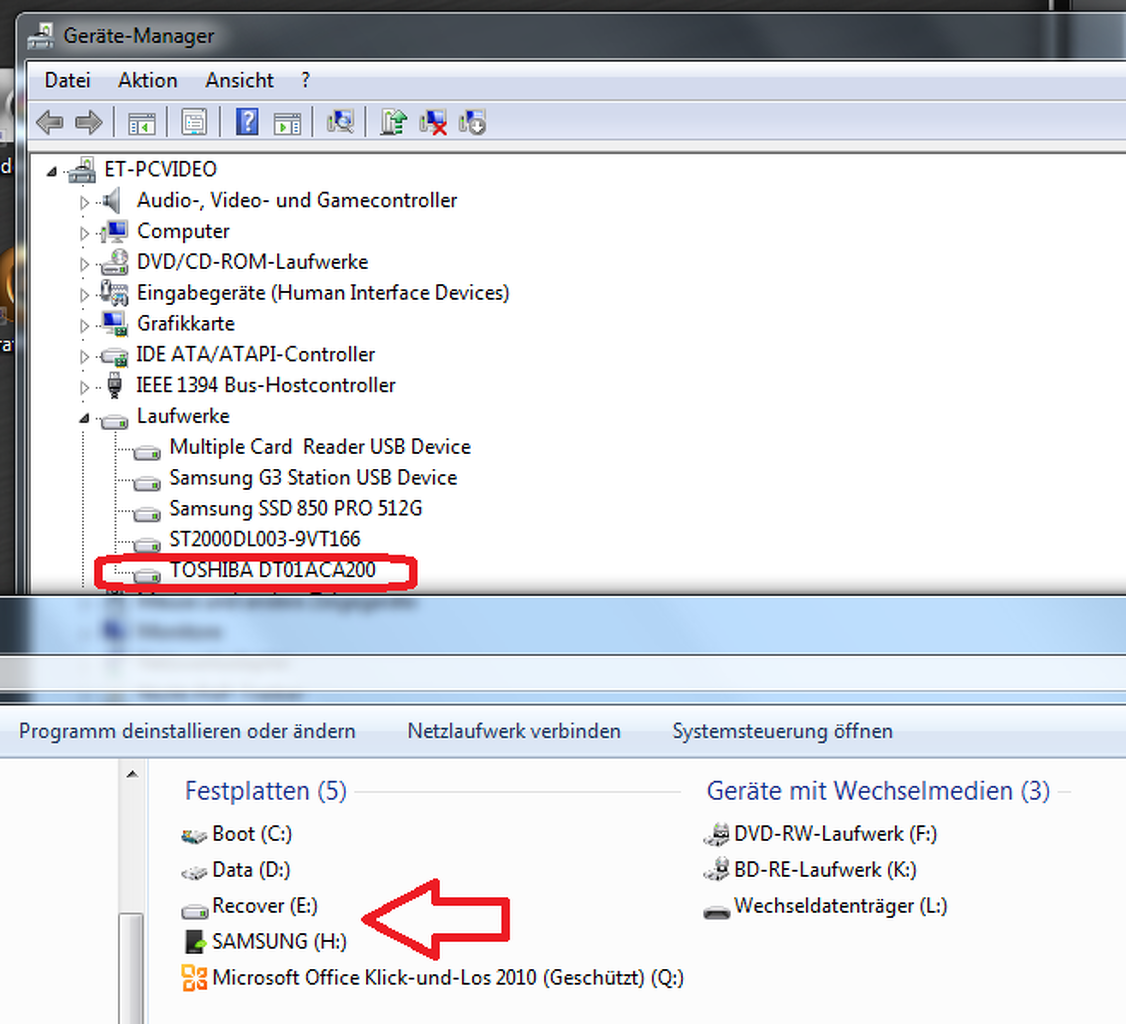The image size is (1126, 1024).
Task: Open the Properties toolbar icon
Action: 194,122
